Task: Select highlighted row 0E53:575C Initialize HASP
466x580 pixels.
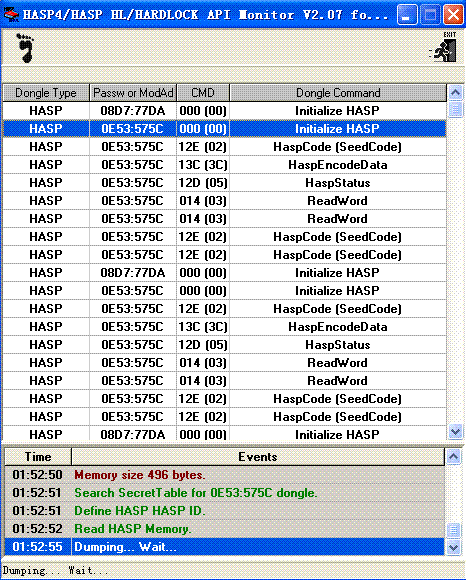Action: (x=224, y=129)
